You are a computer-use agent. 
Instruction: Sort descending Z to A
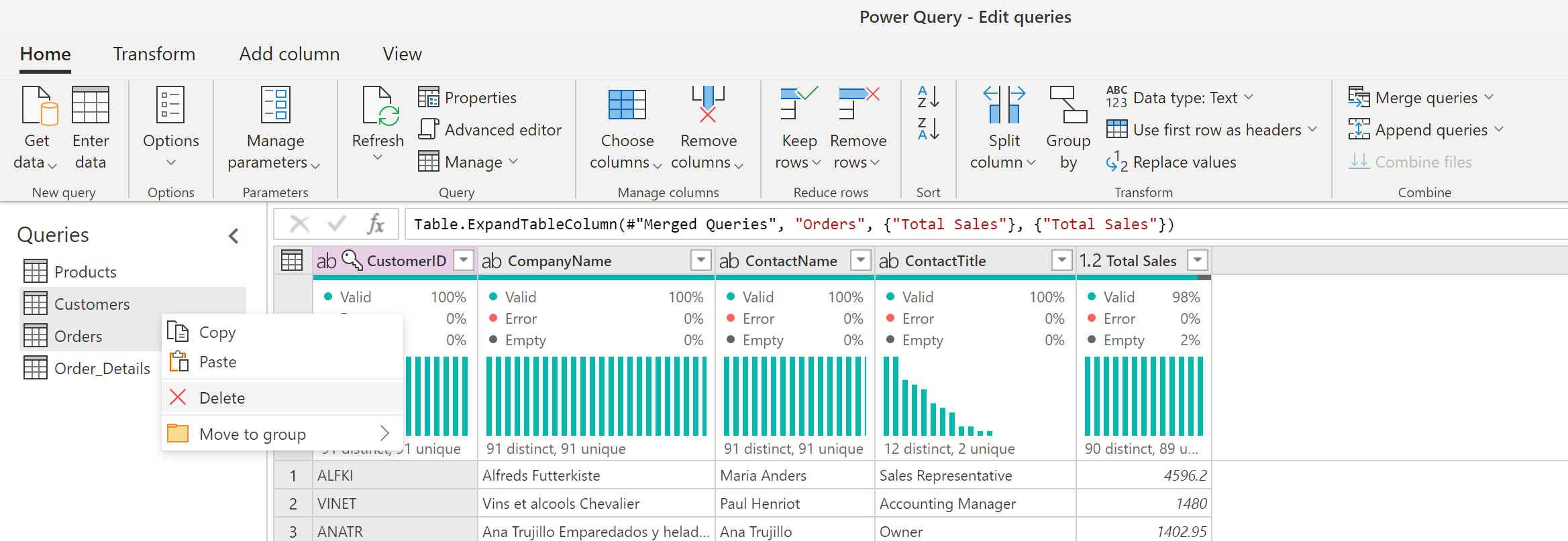(x=928, y=129)
